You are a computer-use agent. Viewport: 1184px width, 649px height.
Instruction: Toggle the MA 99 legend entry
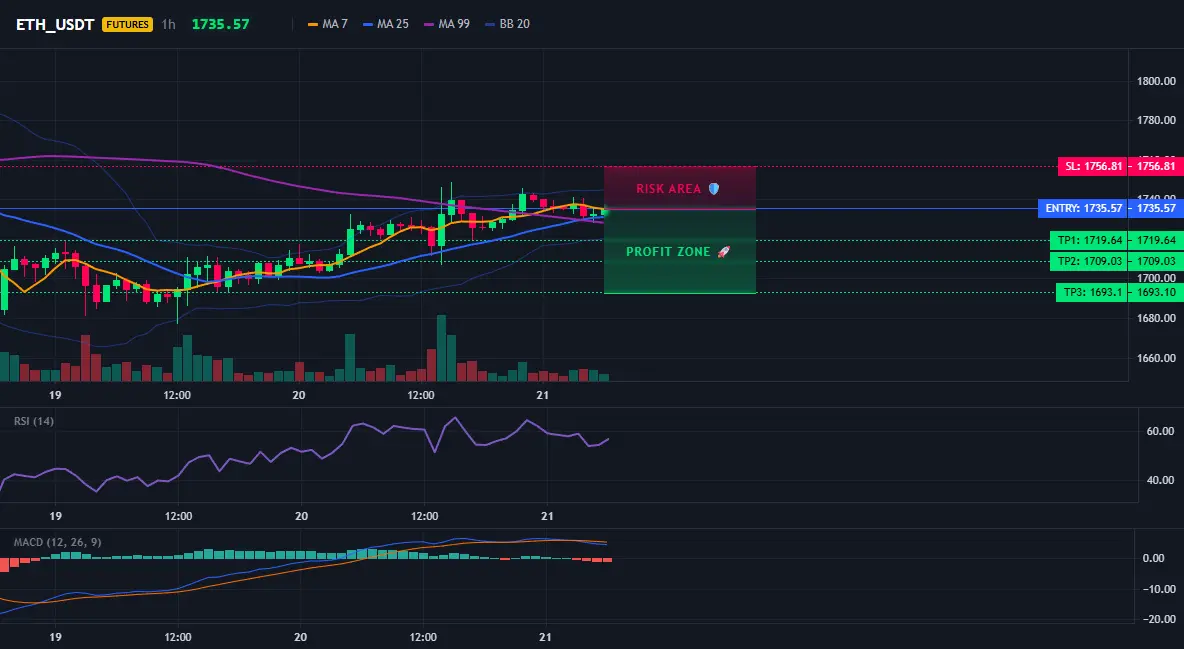[x=447, y=24]
